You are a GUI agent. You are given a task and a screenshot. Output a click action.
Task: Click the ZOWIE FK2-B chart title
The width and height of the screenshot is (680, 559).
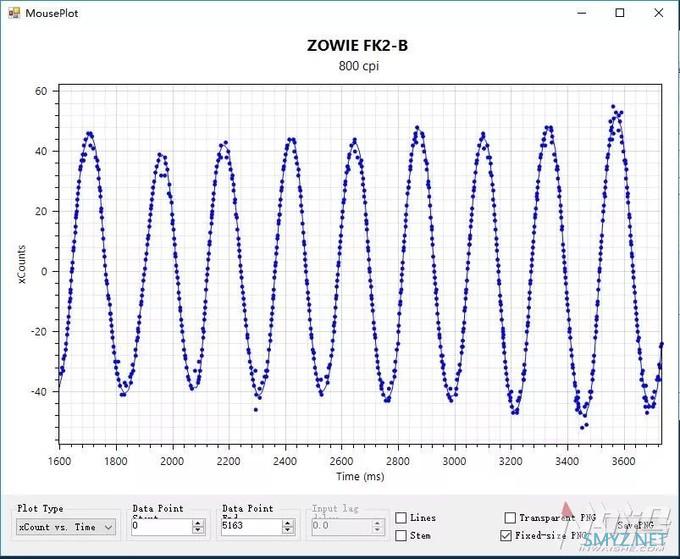[357, 46]
